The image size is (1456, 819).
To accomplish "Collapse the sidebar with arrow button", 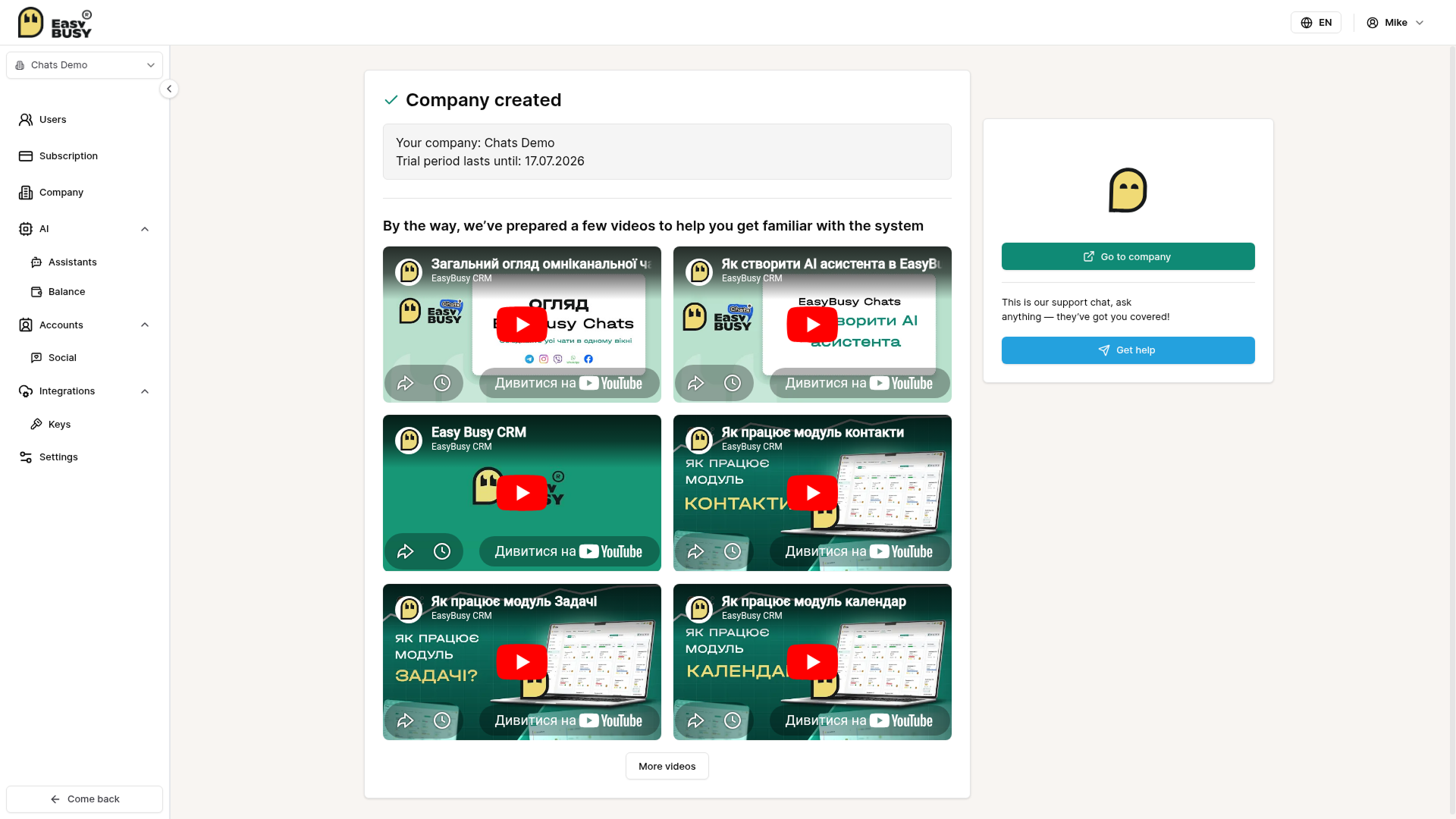I will point(169,89).
